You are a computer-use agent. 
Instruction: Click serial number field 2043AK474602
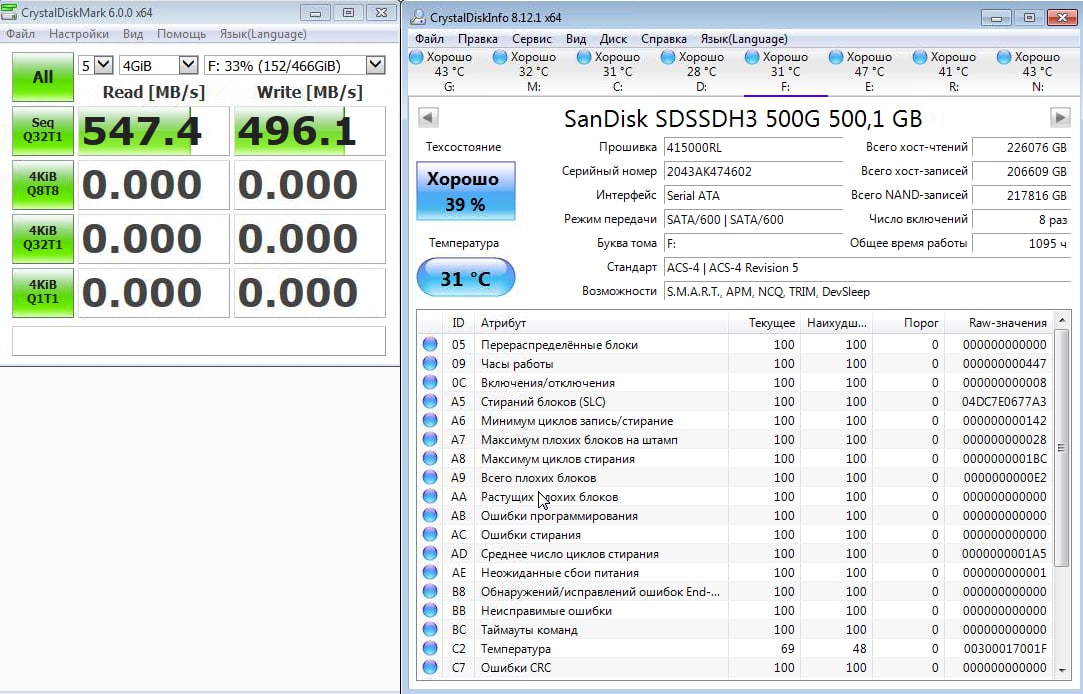753,171
